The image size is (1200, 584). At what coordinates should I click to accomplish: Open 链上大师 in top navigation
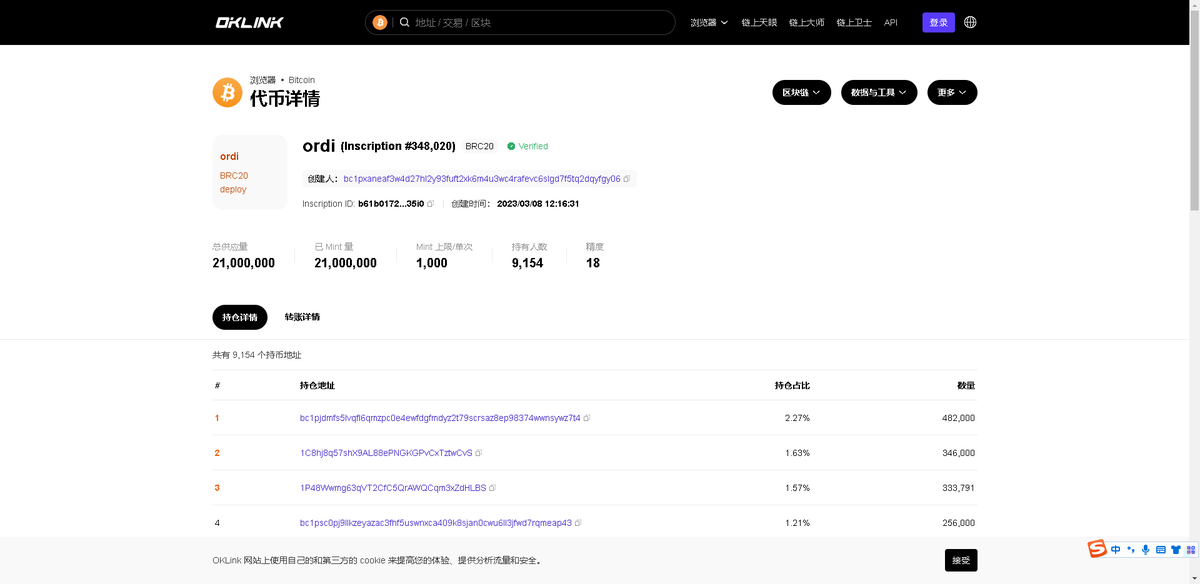(806, 22)
